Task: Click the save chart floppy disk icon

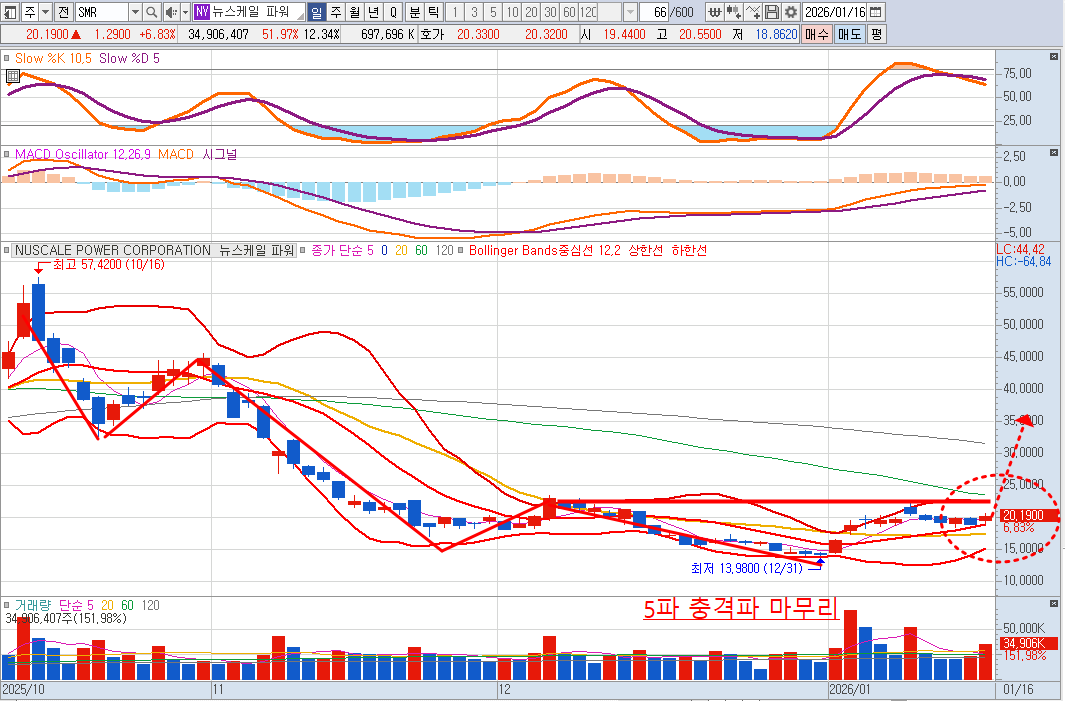Action: [771, 12]
